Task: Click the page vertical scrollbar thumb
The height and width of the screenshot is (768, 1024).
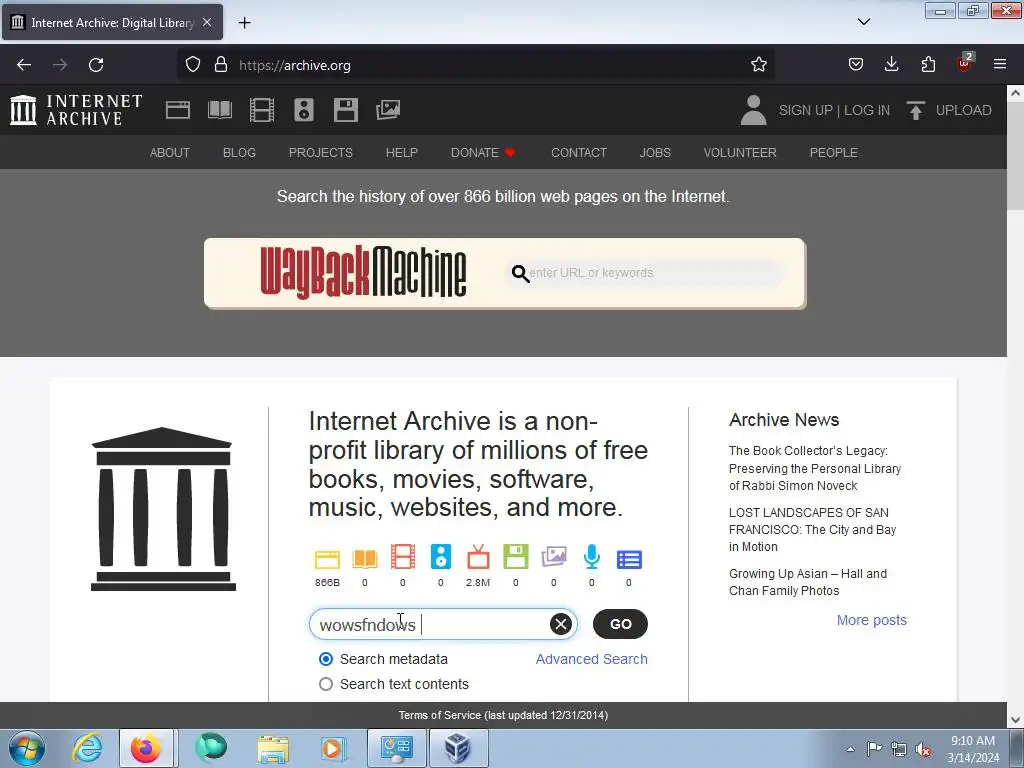Action: click(1015, 155)
